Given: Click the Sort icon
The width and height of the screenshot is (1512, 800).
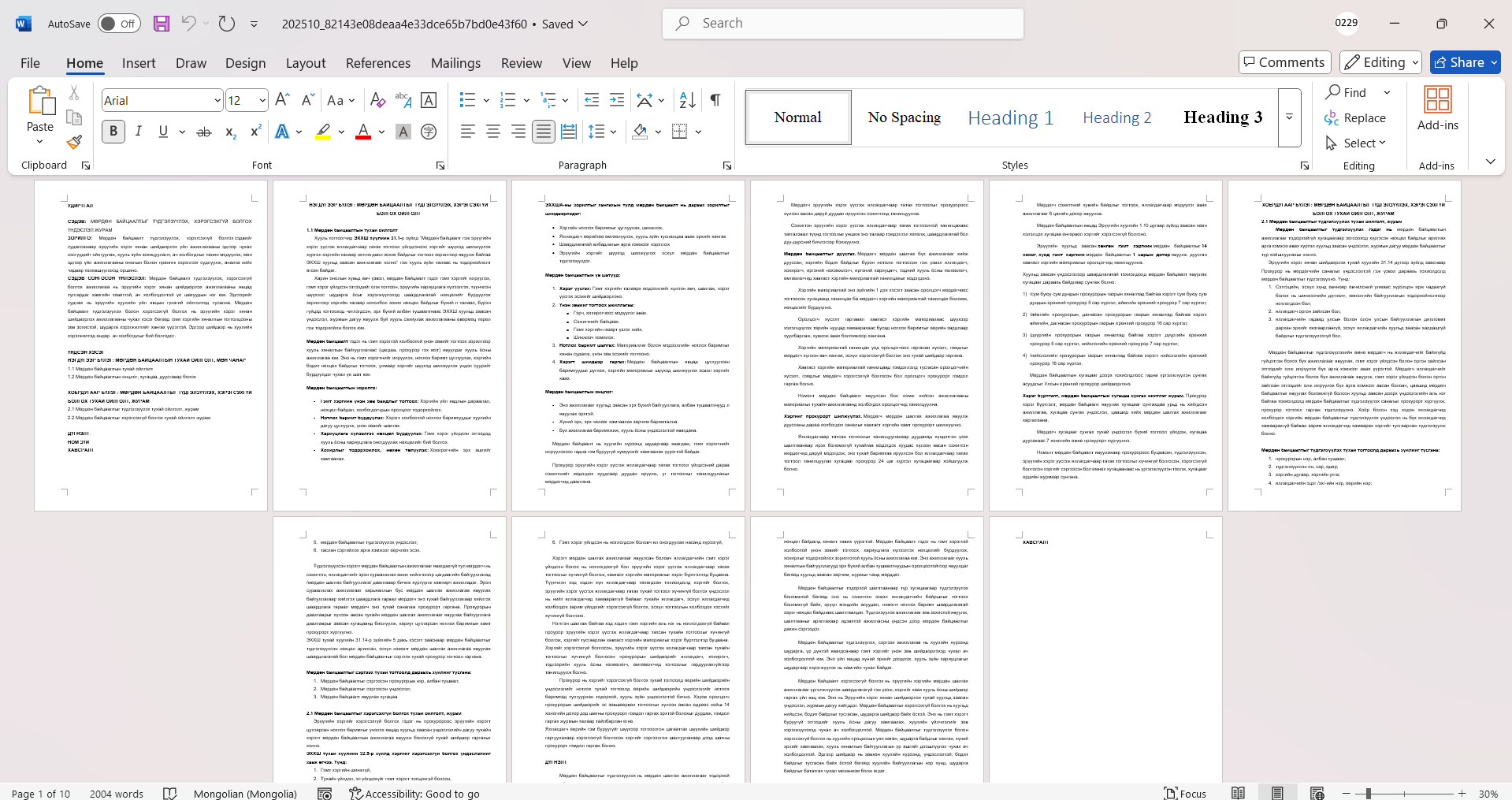Looking at the screenshot, I should click(x=687, y=100).
